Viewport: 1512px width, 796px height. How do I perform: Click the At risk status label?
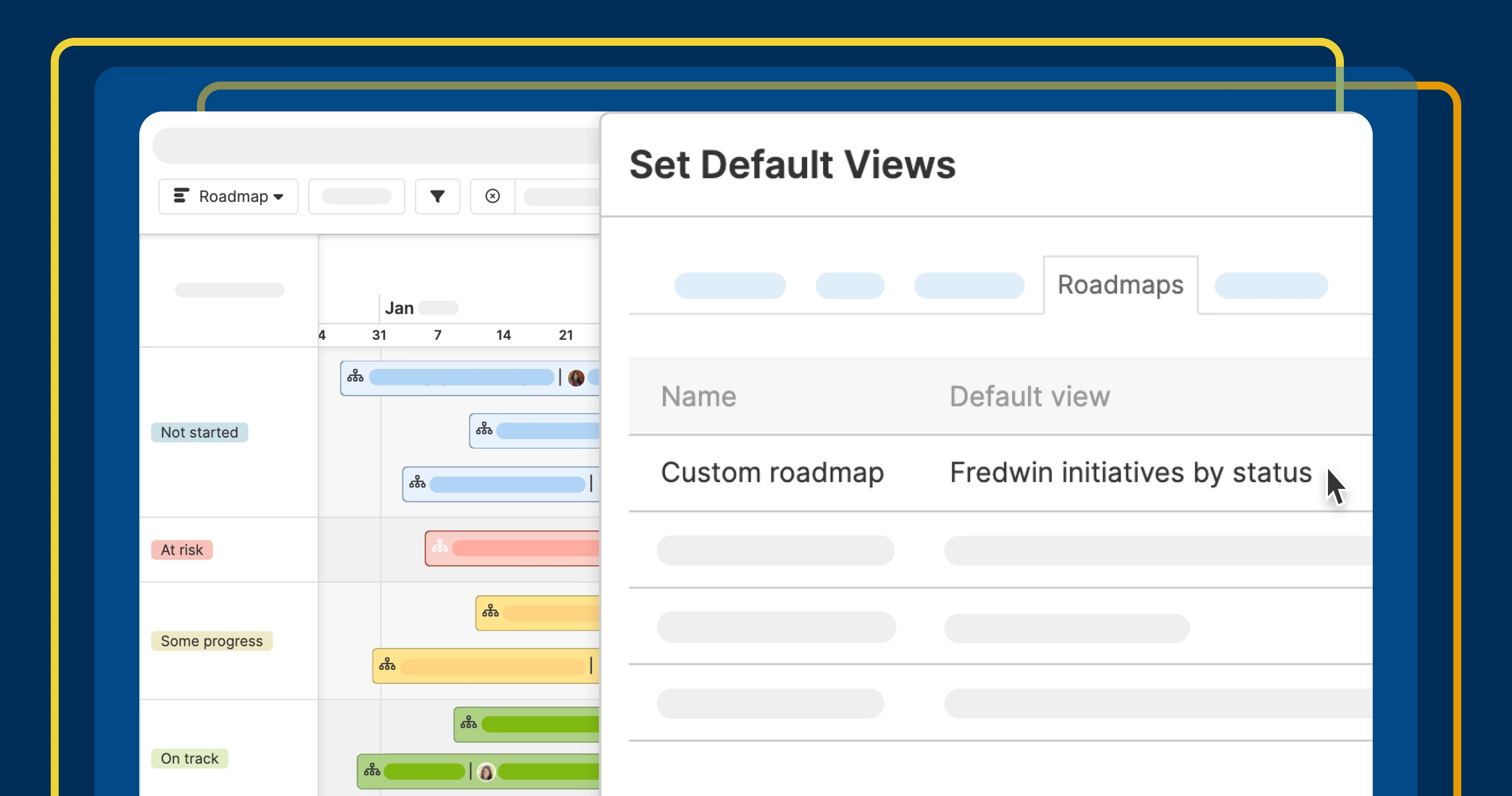[x=182, y=549]
